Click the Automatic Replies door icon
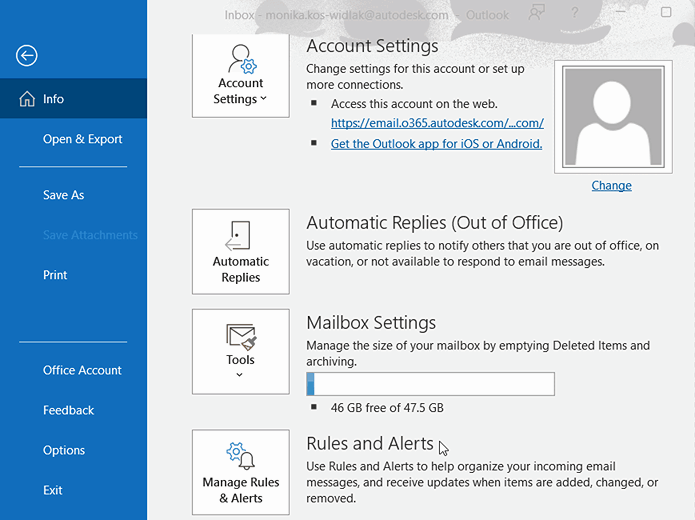This screenshot has width=695, height=520. [240, 236]
